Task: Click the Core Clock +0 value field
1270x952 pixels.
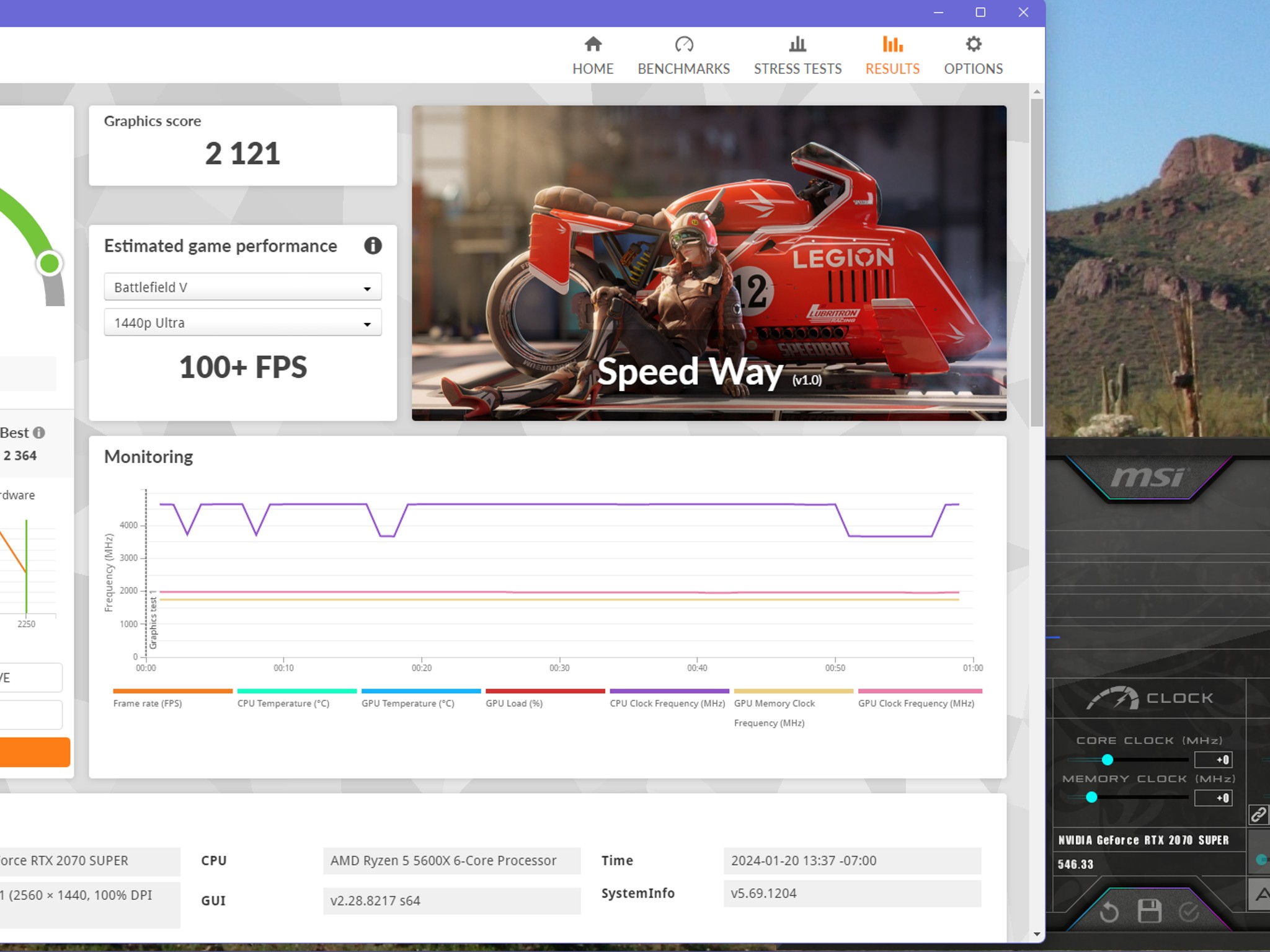Action: (x=1214, y=759)
